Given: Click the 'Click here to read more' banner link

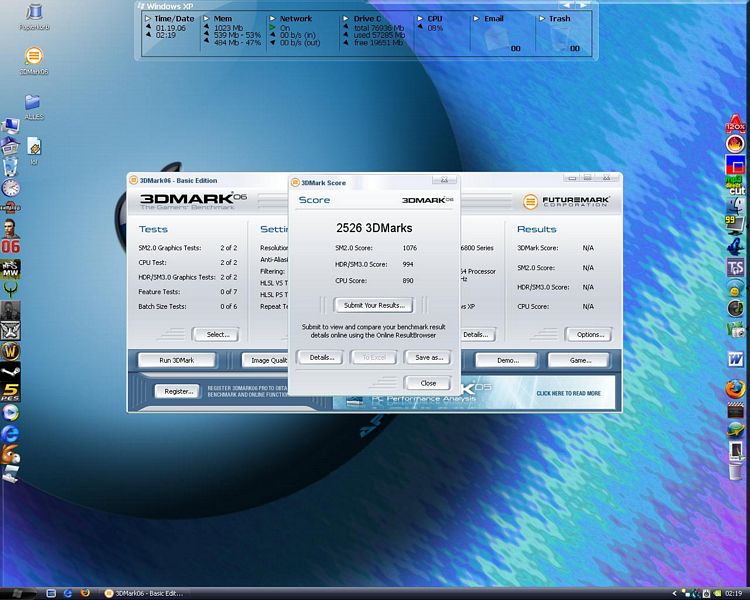Looking at the screenshot, I should tap(568, 393).
